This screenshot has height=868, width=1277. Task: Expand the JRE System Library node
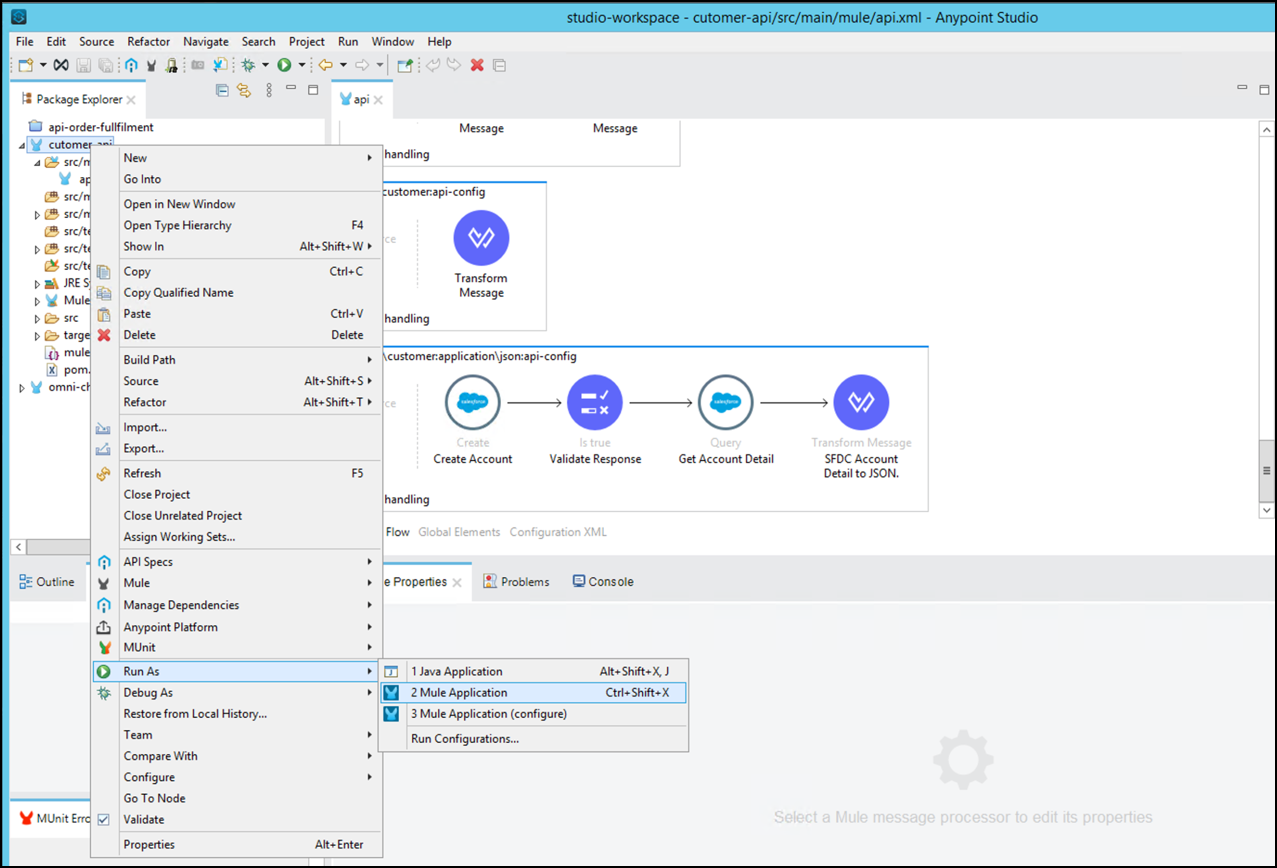click(x=38, y=284)
